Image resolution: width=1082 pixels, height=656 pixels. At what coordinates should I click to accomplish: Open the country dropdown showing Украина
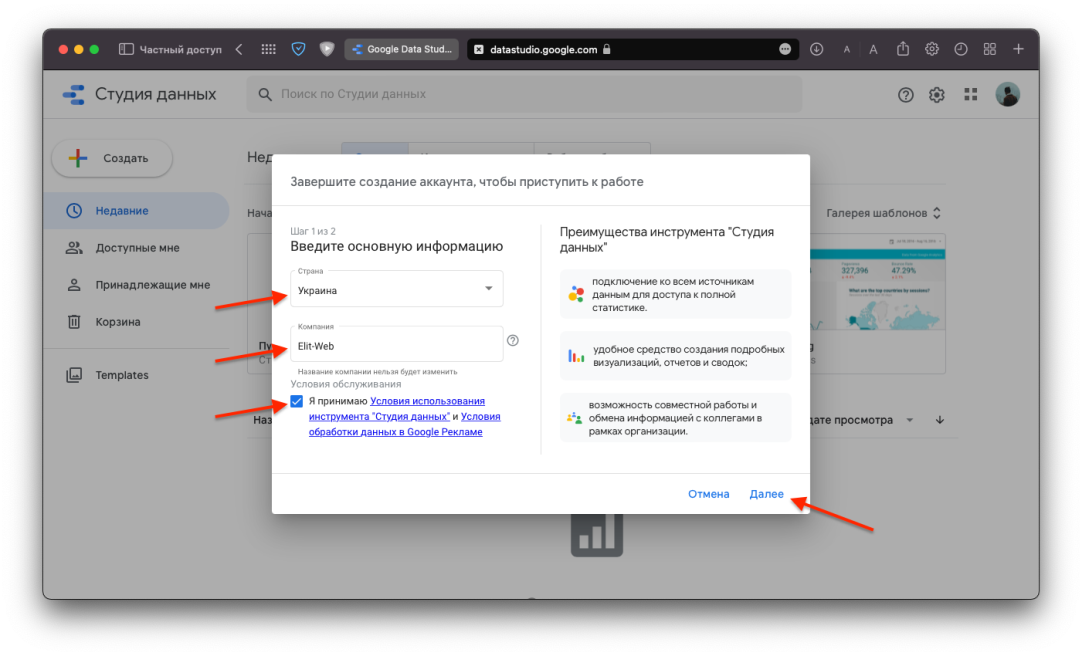pos(397,289)
